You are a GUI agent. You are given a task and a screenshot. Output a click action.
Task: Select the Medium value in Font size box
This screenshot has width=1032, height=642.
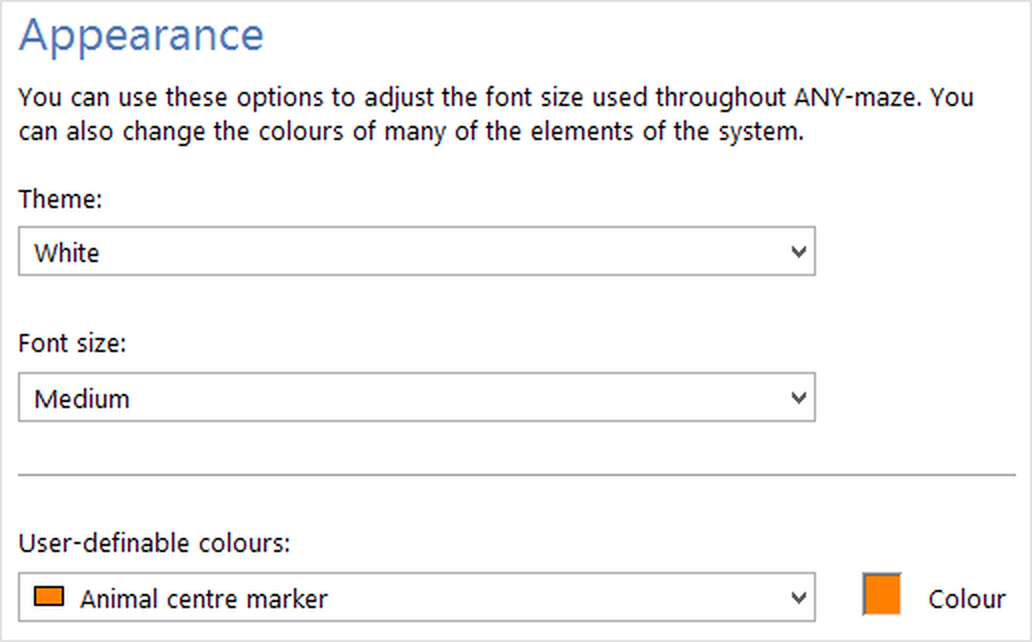[x=82, y=399]
